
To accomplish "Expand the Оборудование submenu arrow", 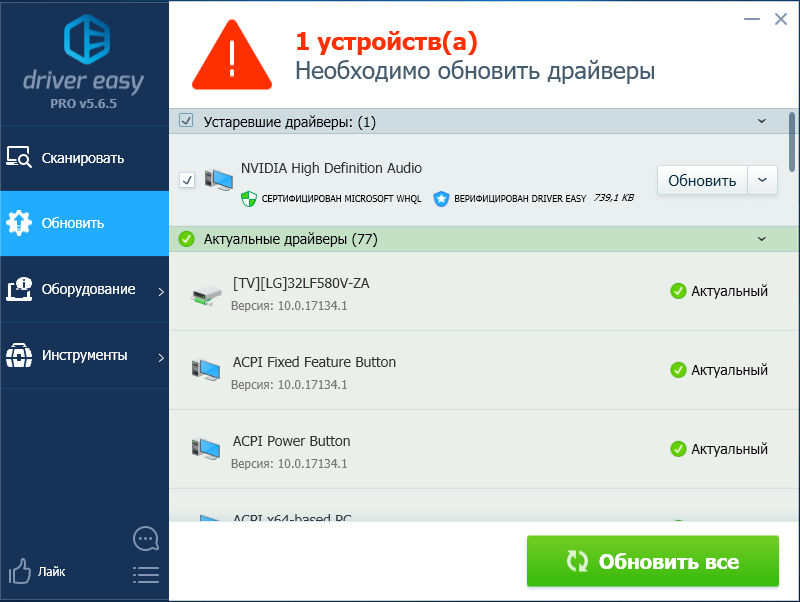I will tap(161, 291).
